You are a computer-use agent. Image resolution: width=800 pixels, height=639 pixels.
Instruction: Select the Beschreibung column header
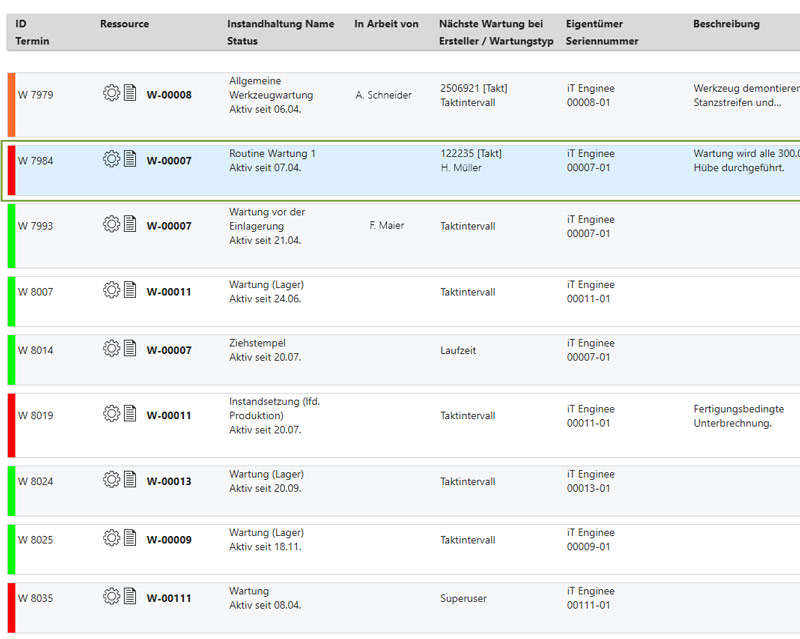click(726, 24)
